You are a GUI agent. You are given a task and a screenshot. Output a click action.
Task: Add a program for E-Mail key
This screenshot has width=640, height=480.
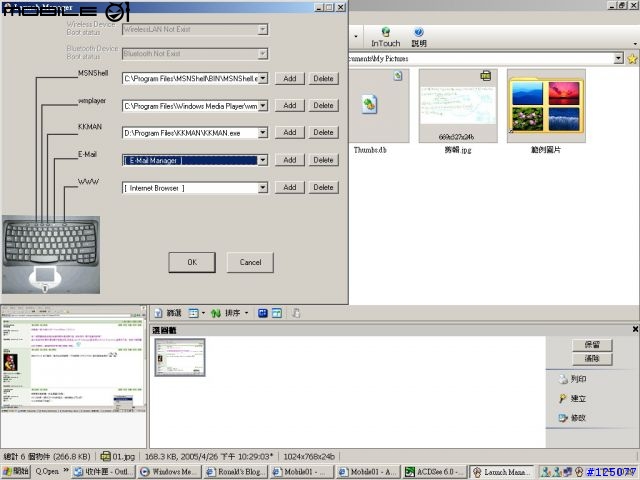[x=290, y=160]
